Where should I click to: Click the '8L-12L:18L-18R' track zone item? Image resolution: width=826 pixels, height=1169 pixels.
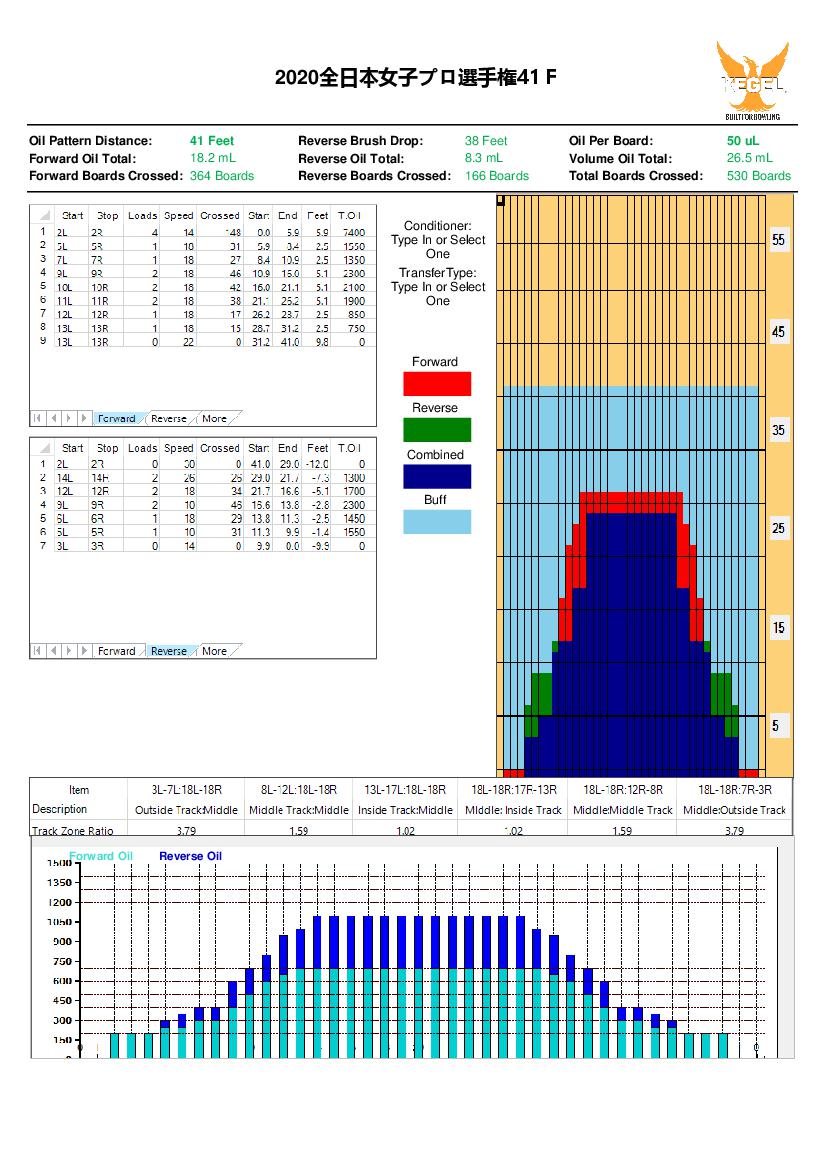298,790
